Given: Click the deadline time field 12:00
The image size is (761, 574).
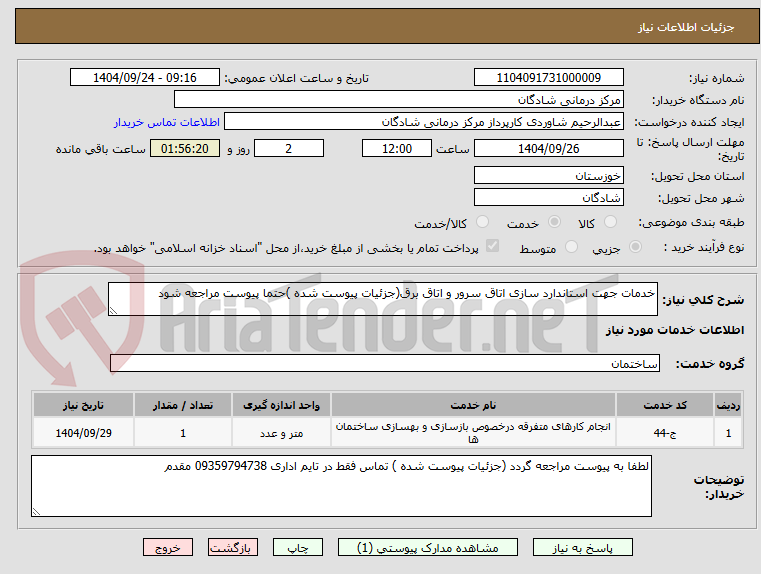Looking at the screenshot, I should coord(397,148).
